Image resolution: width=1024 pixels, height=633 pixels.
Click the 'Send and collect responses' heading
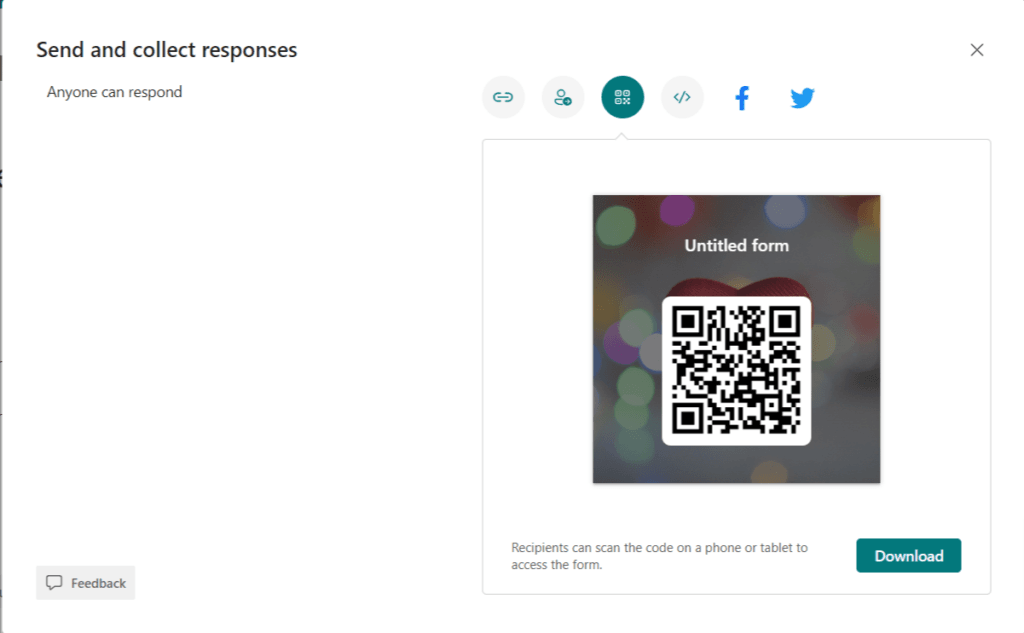point(167,50)
